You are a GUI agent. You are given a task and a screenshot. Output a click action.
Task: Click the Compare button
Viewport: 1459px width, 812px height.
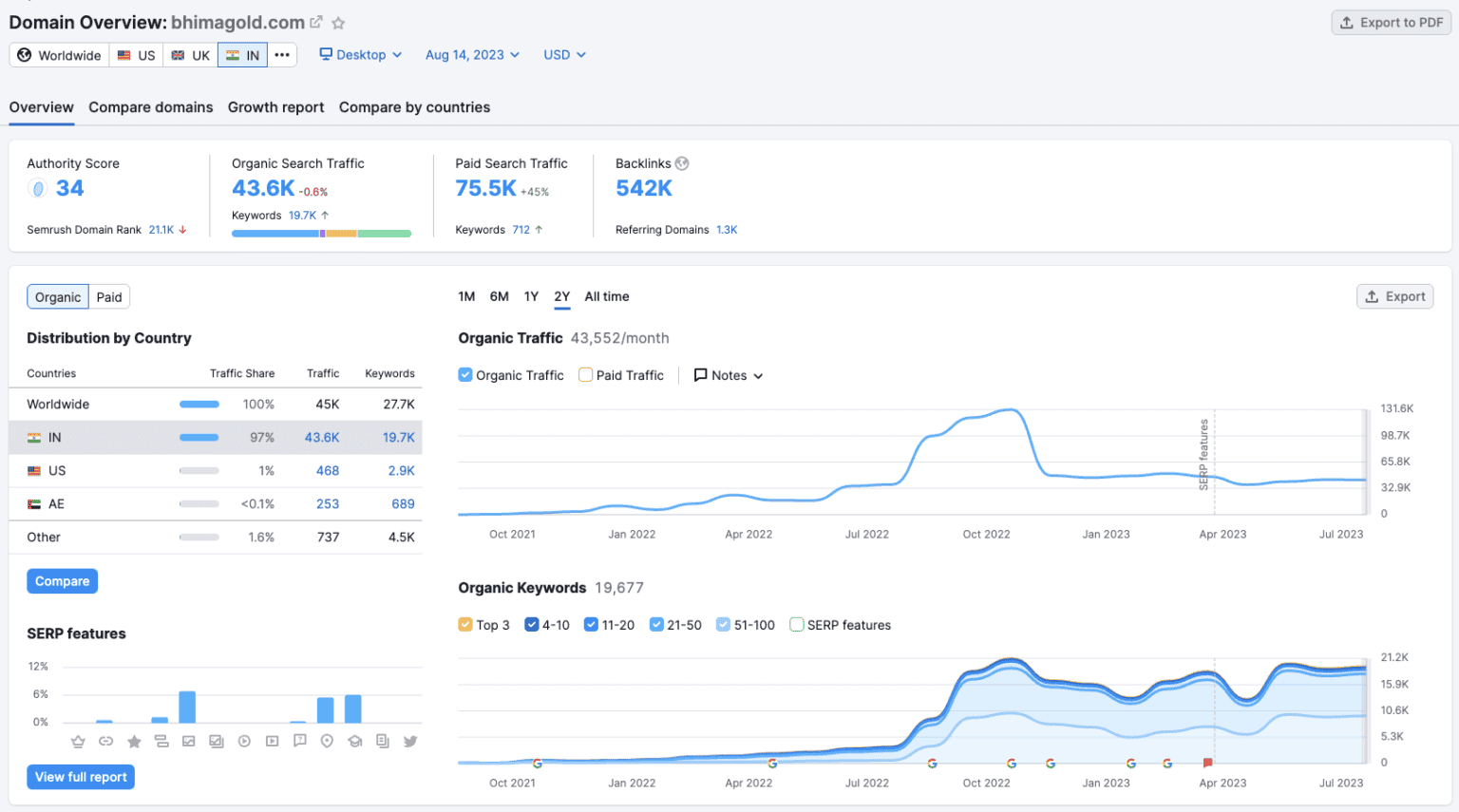pyautogui.click(x=63, y=581)
